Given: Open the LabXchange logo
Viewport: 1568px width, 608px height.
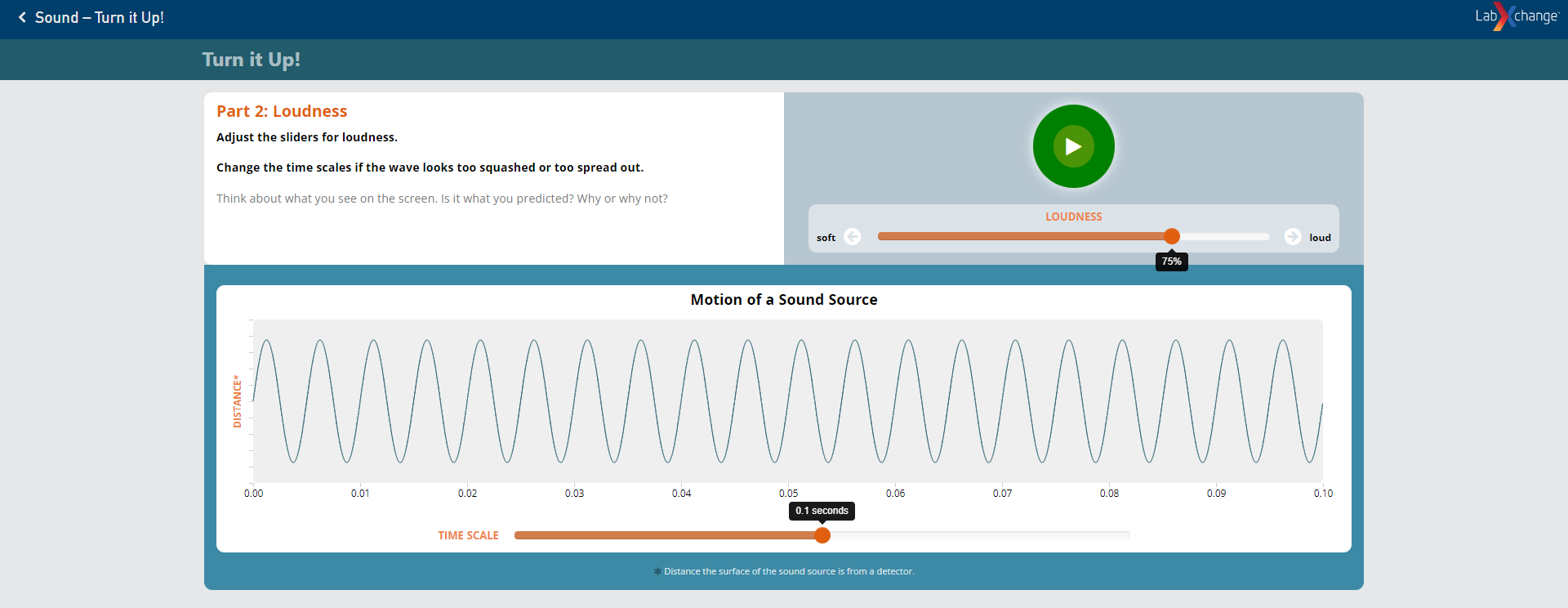Looking at the screenshot, I should pyautogui.click(x=1516, y=16).
